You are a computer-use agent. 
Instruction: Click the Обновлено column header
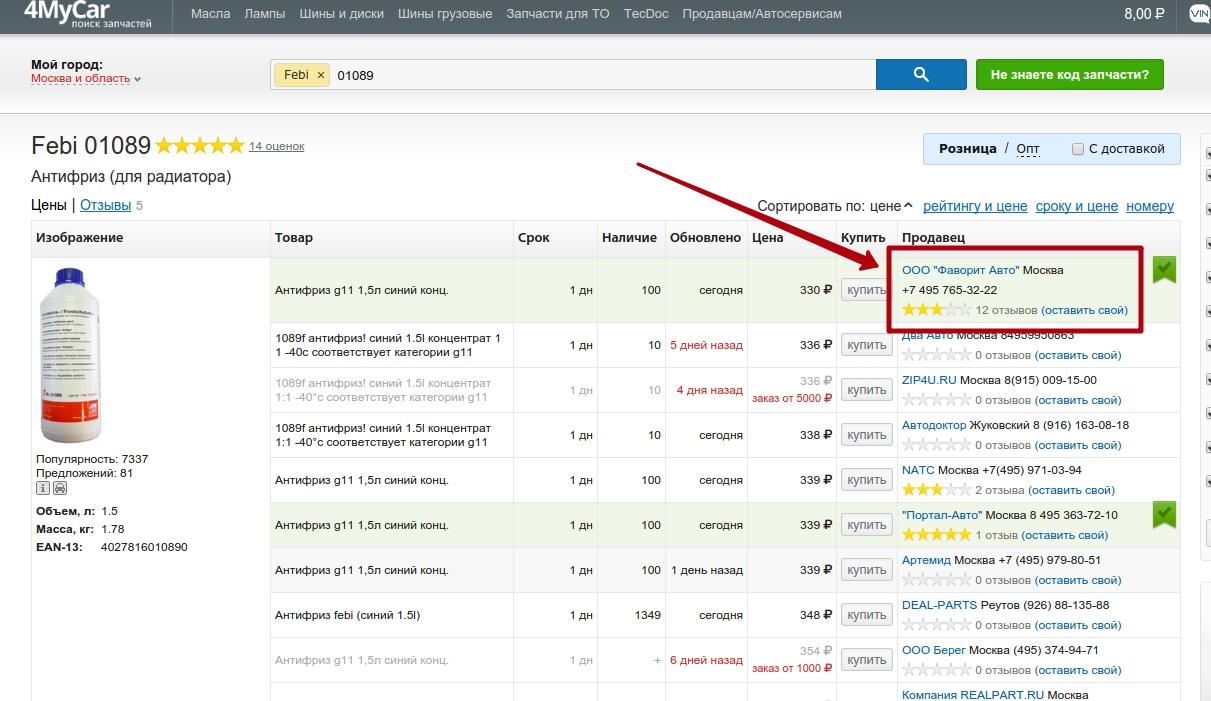706,238
